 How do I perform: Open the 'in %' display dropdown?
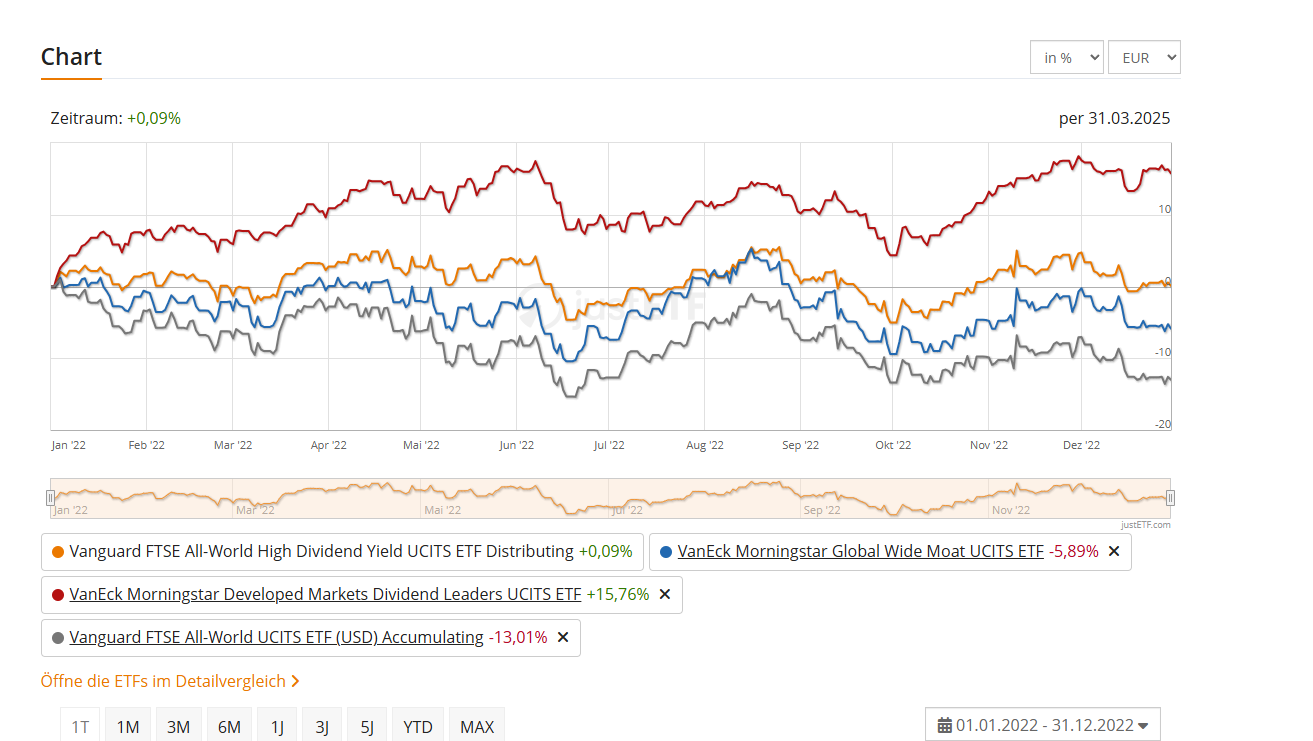[x=1066, y=58]
